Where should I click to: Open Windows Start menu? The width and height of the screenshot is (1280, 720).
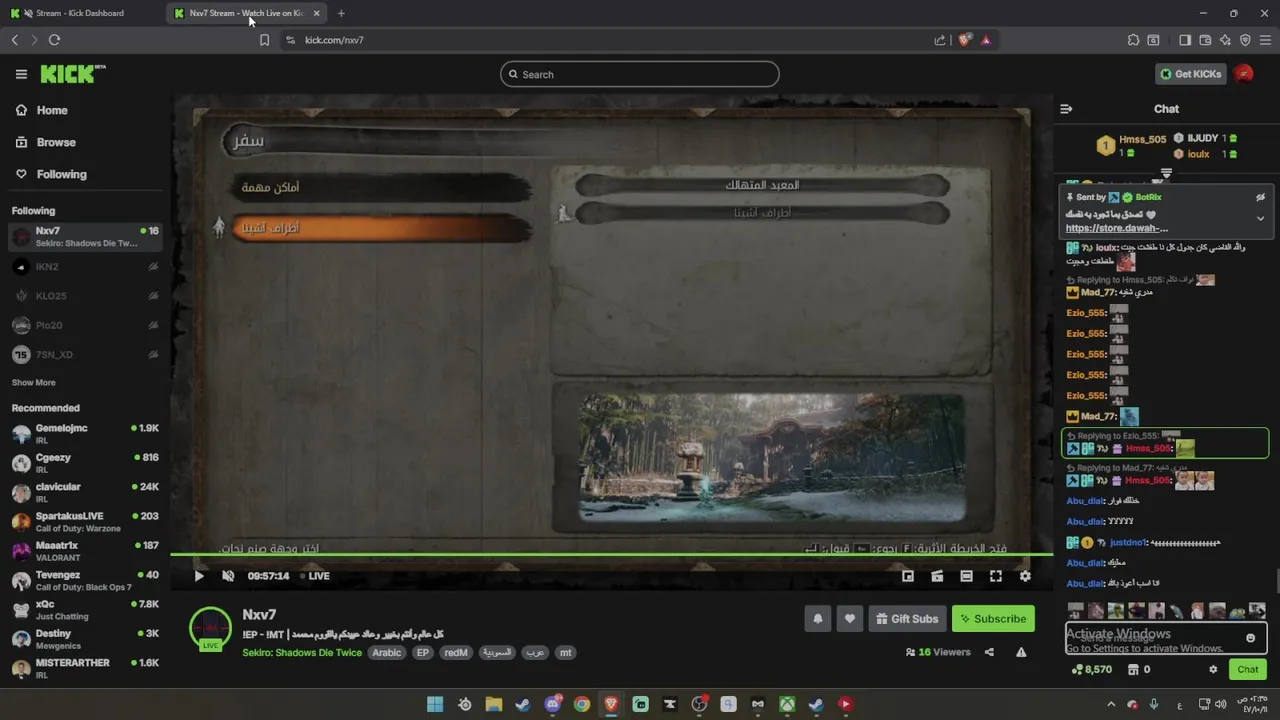coord(435,704)
